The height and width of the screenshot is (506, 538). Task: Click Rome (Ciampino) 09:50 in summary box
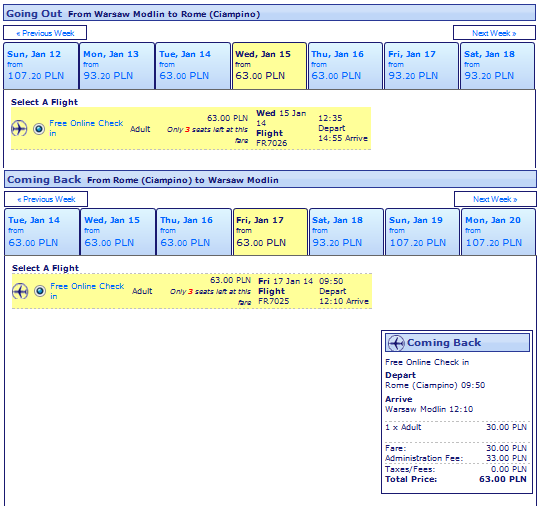click(435, 385)
